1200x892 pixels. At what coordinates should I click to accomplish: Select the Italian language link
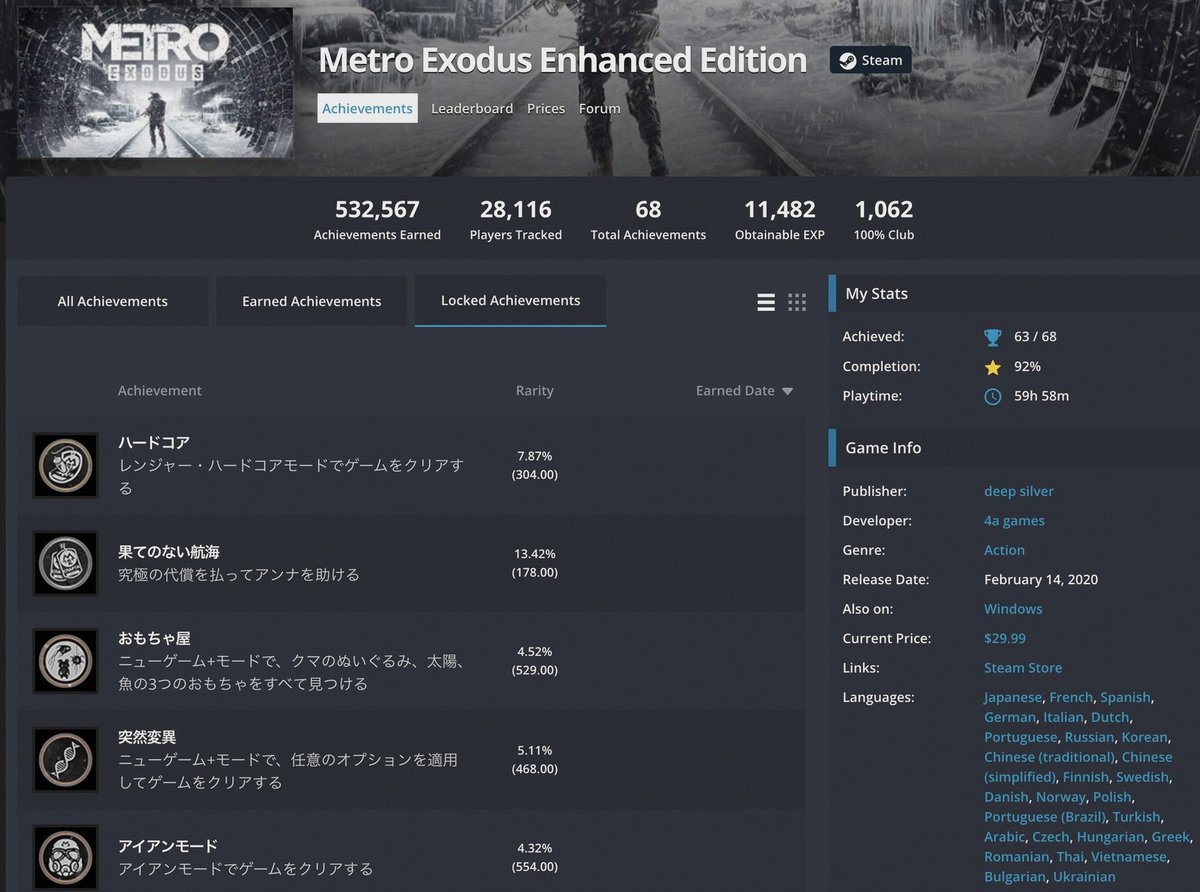click(x=1063, y=717)
